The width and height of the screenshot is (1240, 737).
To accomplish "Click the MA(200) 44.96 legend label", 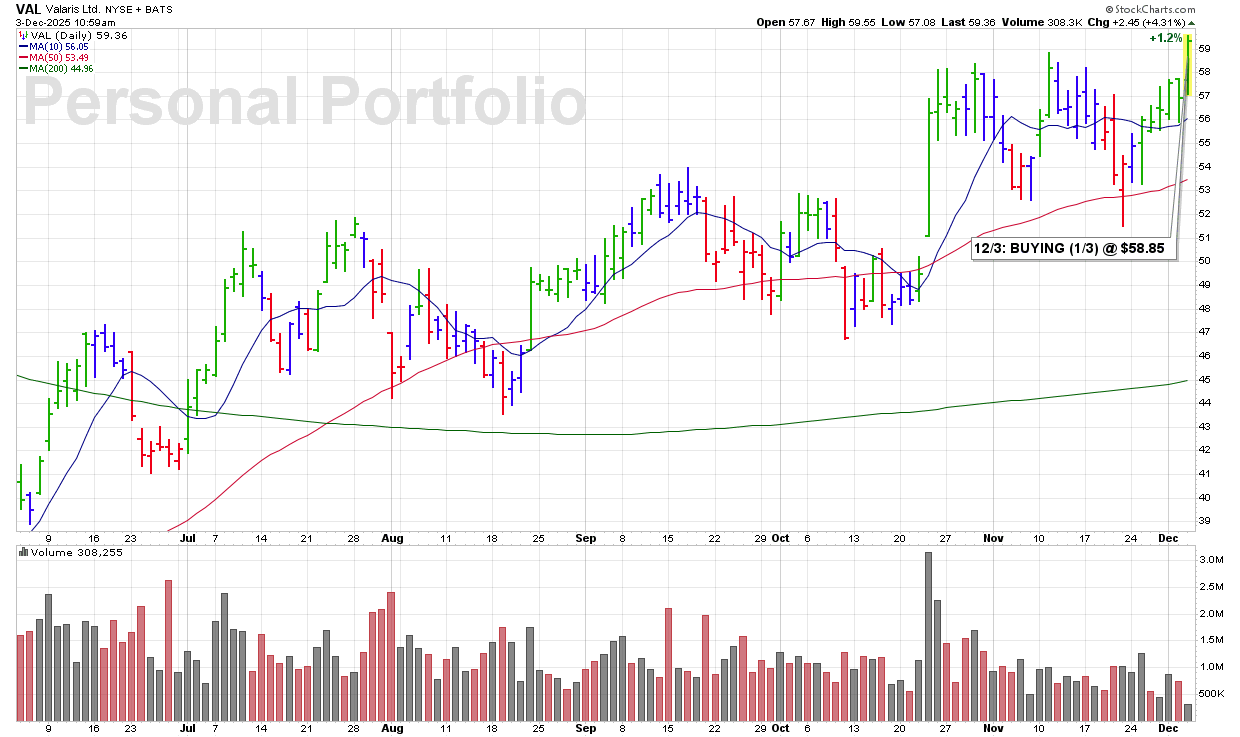I will point(61,68).
